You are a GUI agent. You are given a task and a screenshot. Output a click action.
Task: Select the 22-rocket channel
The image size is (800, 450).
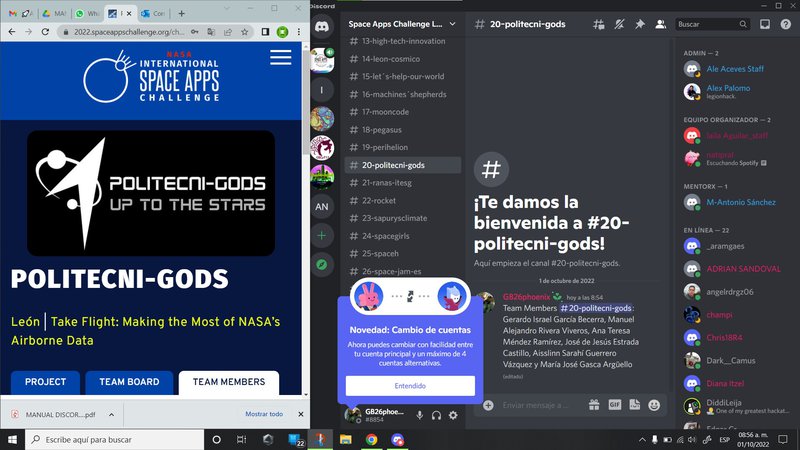pos(382,200)
